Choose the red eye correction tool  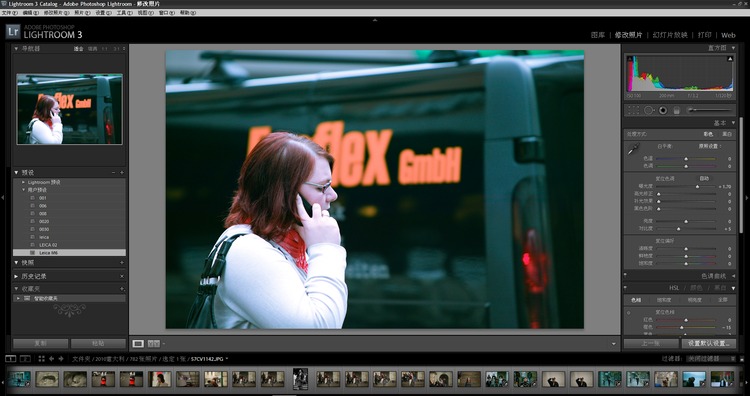[663, 110]
